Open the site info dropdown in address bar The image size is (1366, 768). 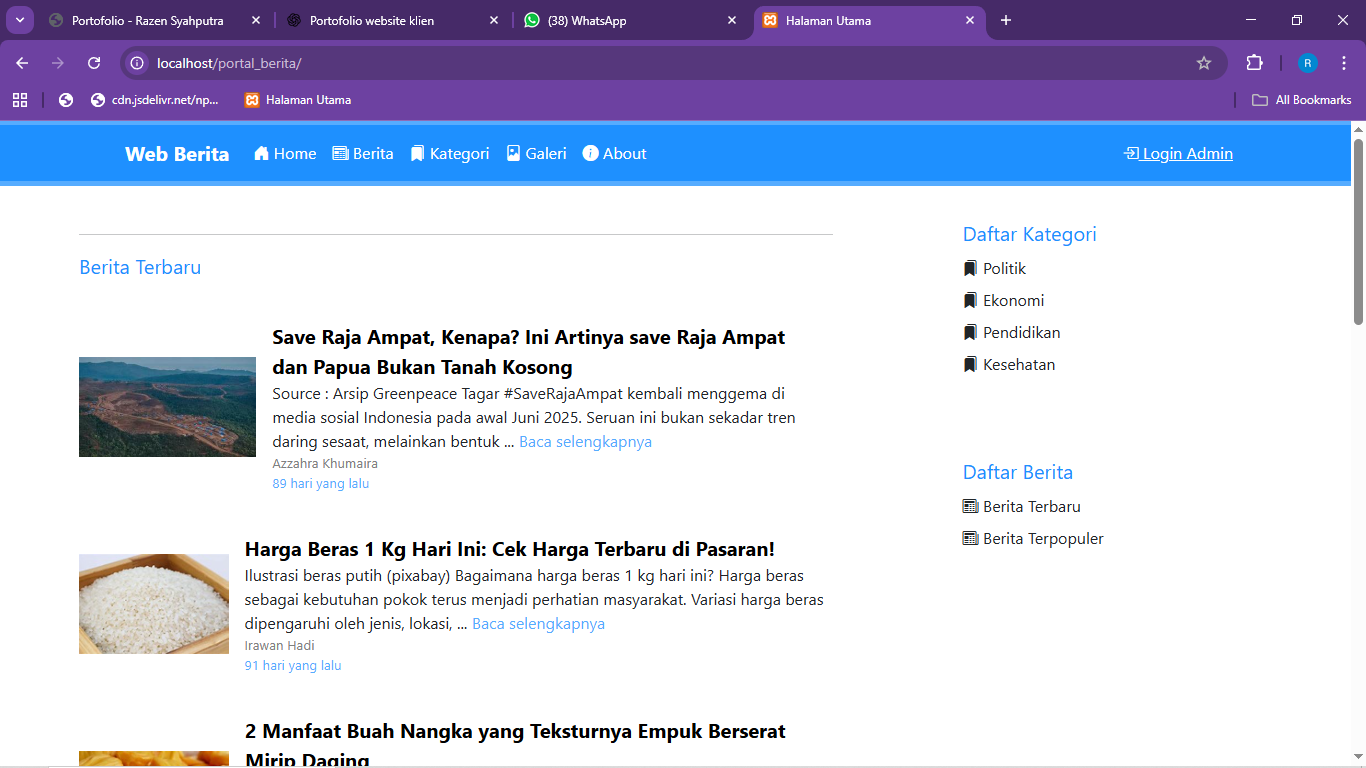point(135,62)
